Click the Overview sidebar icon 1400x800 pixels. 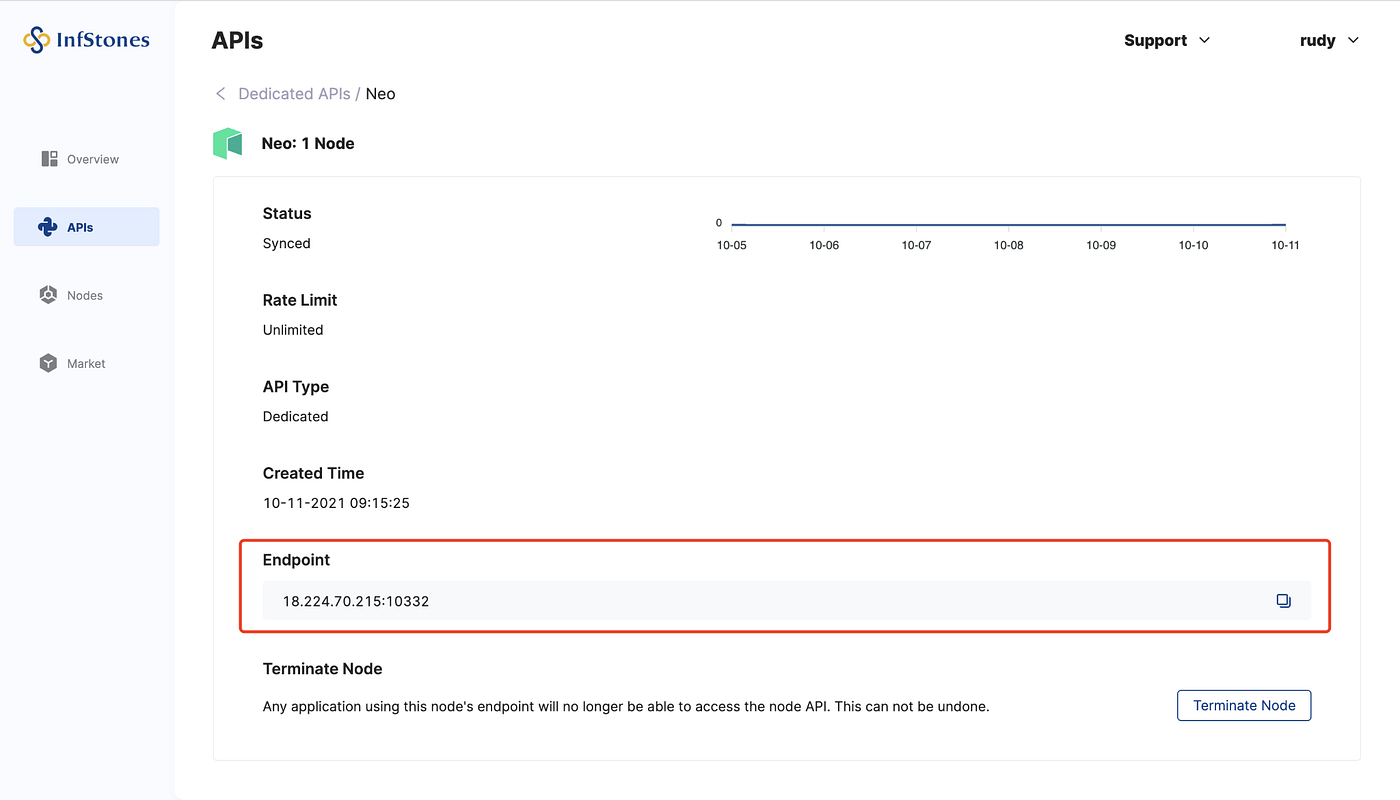click(49, 159)
